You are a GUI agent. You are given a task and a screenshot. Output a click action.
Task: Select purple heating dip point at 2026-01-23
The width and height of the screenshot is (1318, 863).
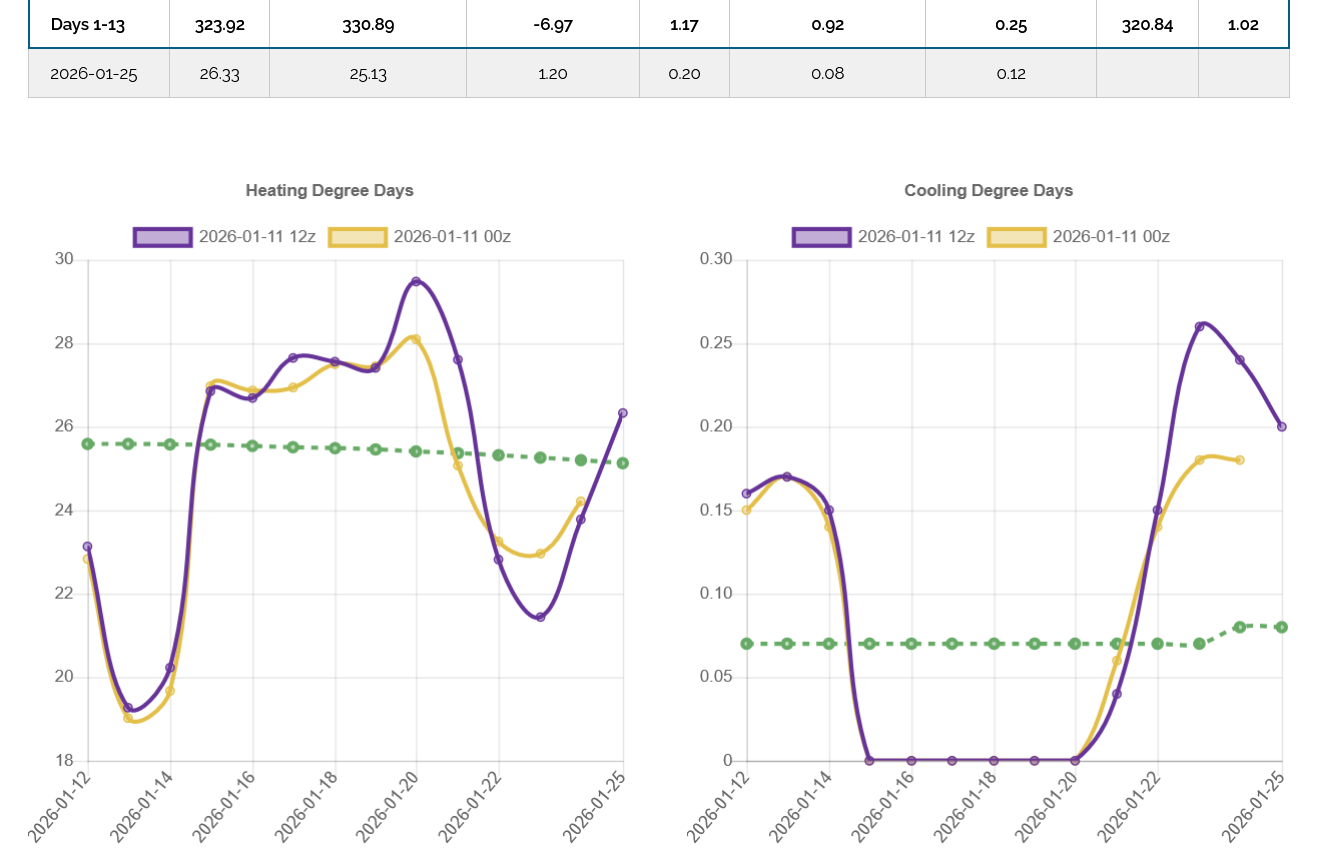[x=540, y=617]
